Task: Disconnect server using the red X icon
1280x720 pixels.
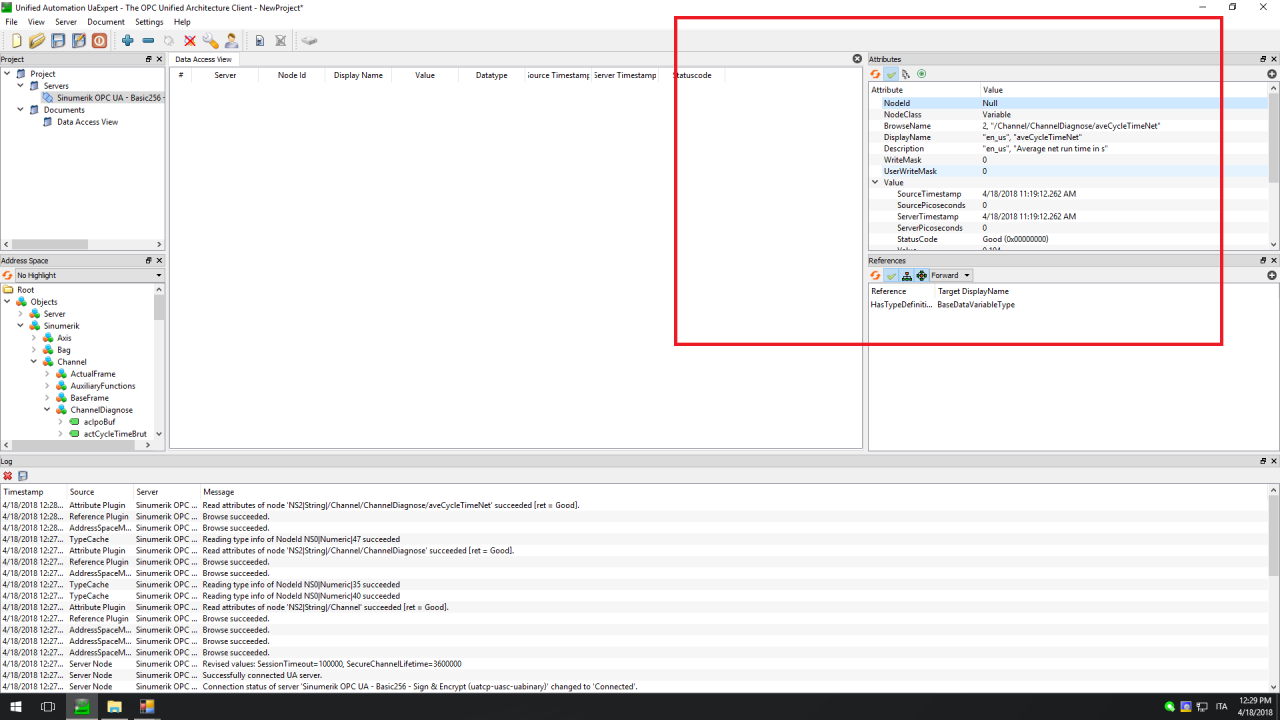Action: [190, 41]
